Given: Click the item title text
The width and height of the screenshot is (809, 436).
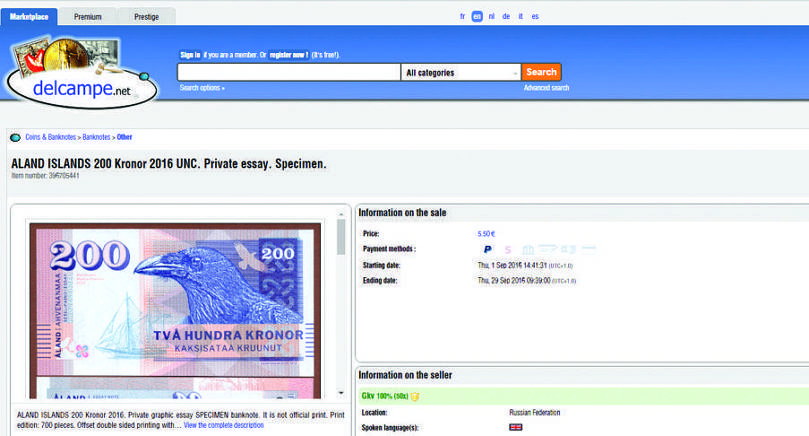Looking at the screenshot, I should pos(169,164).
